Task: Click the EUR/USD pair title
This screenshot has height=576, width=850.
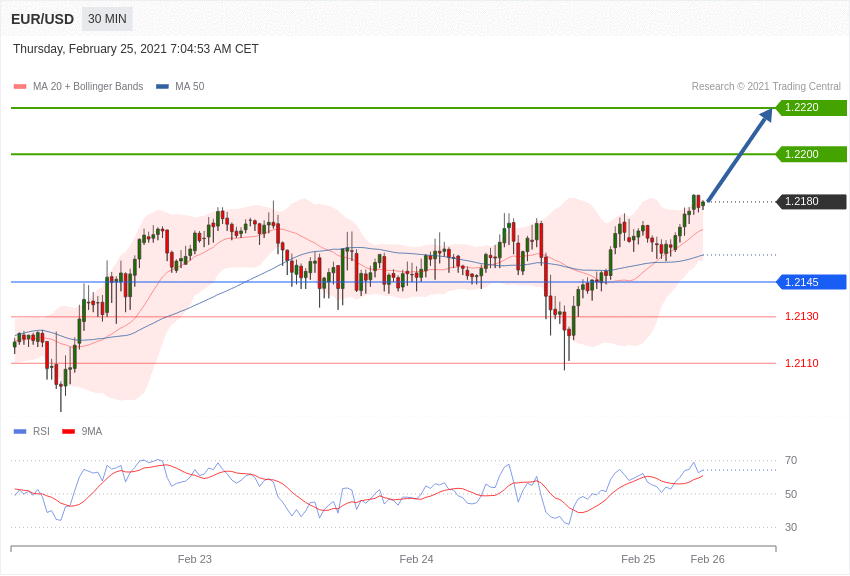Action: point(42,19)
